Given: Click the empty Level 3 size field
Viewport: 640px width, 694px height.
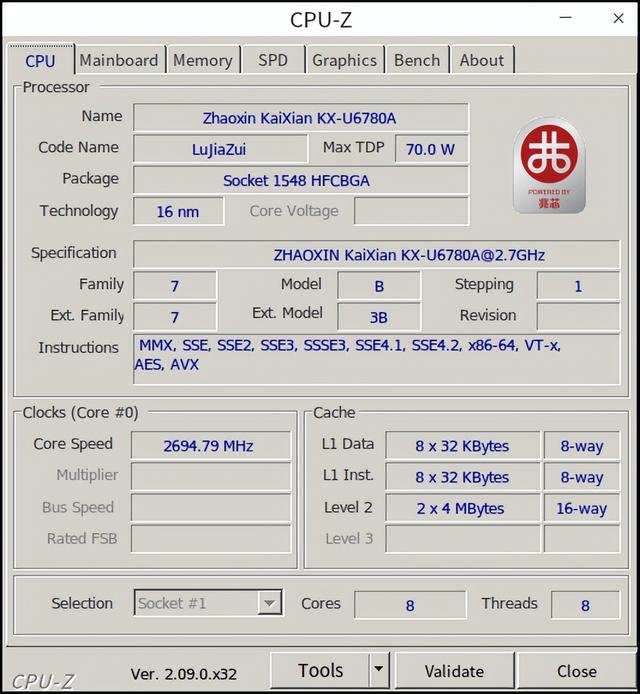Looking at the screenshot, I should 463,539.
